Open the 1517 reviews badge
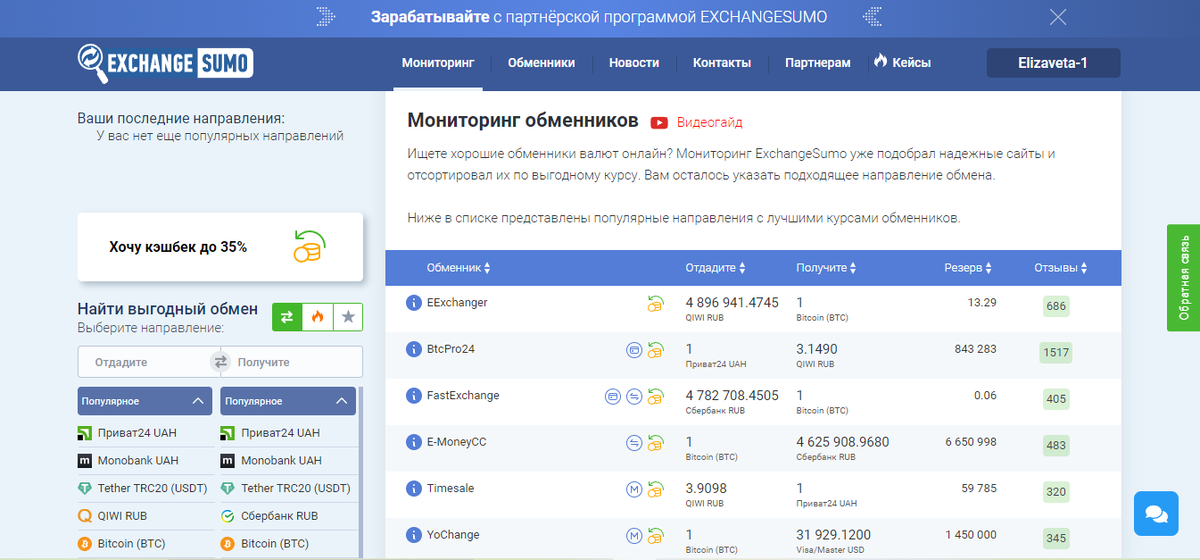Viewport: 1200px width, 560px height. pyautogui.click(x=1056, y=352)
